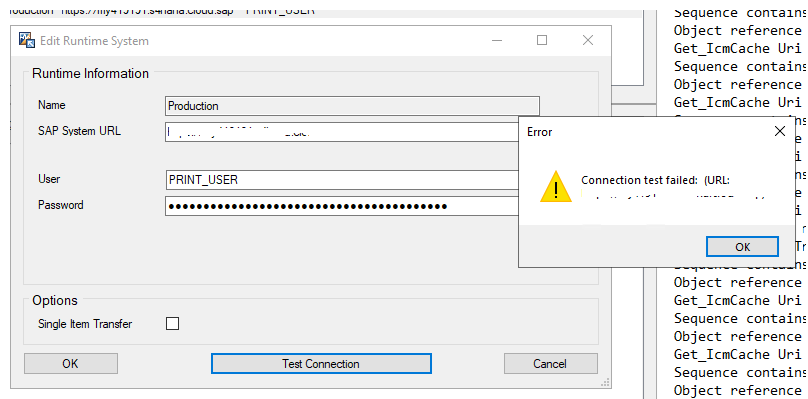Click the Edit Runtime System app icon

pos(26,40)
